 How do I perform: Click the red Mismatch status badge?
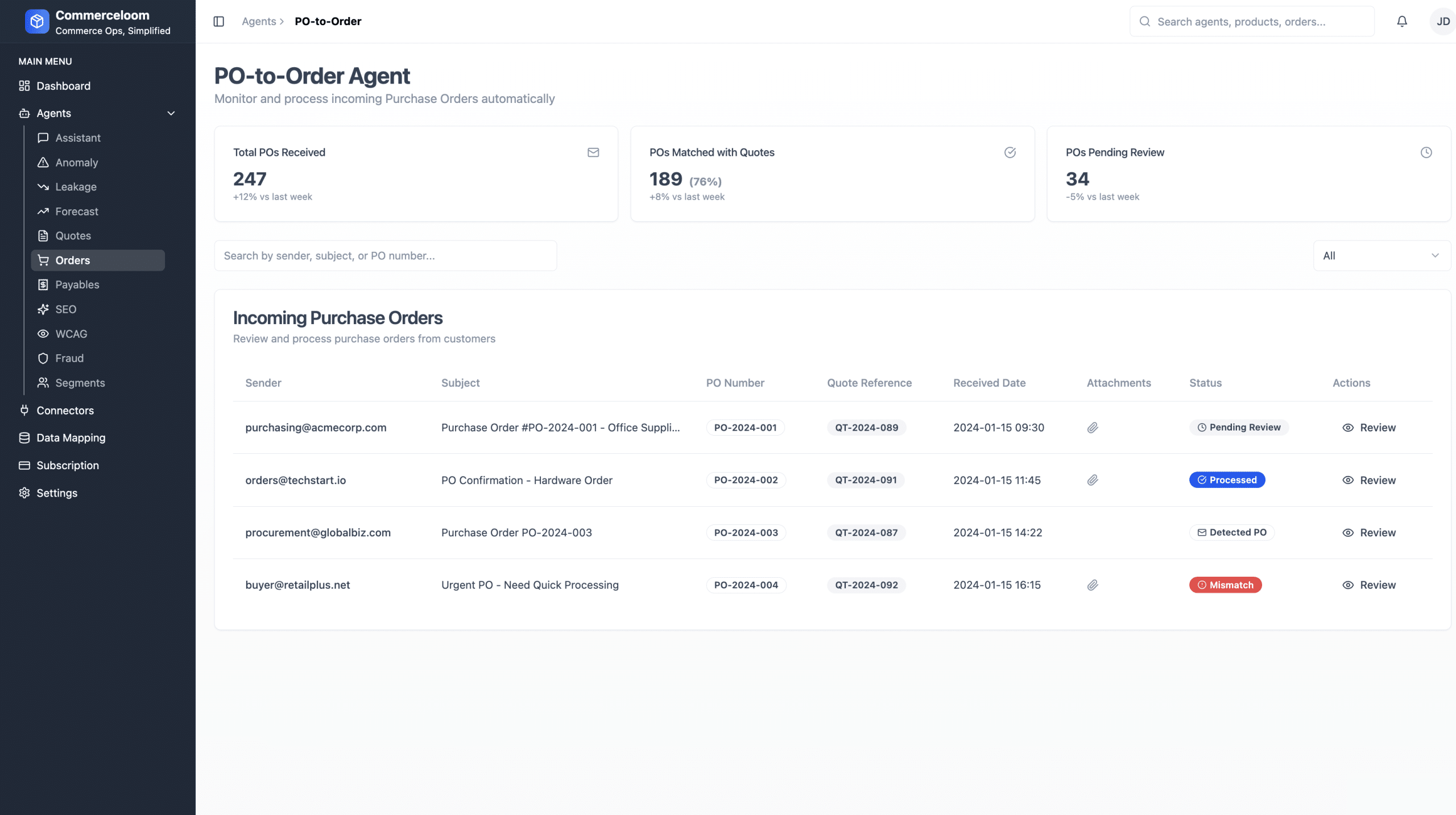(1225, 585)
